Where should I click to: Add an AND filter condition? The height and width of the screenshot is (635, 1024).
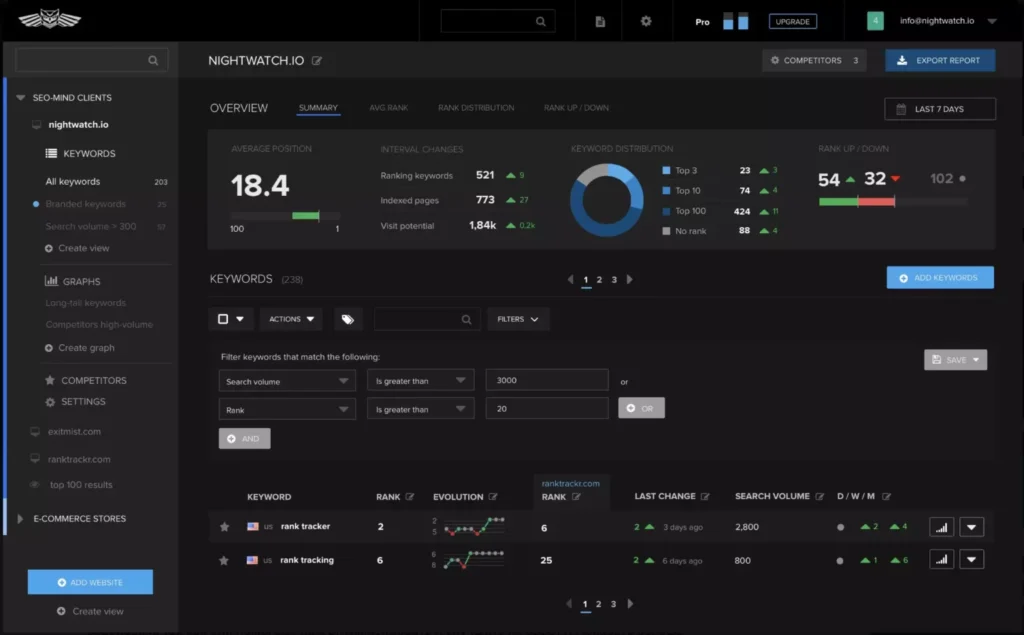[x=244, y=438]
